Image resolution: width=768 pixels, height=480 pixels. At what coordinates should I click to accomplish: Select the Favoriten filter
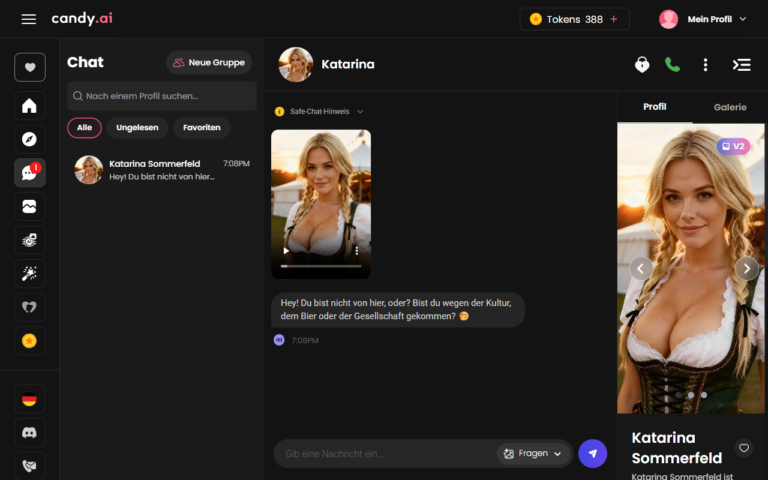202,128
